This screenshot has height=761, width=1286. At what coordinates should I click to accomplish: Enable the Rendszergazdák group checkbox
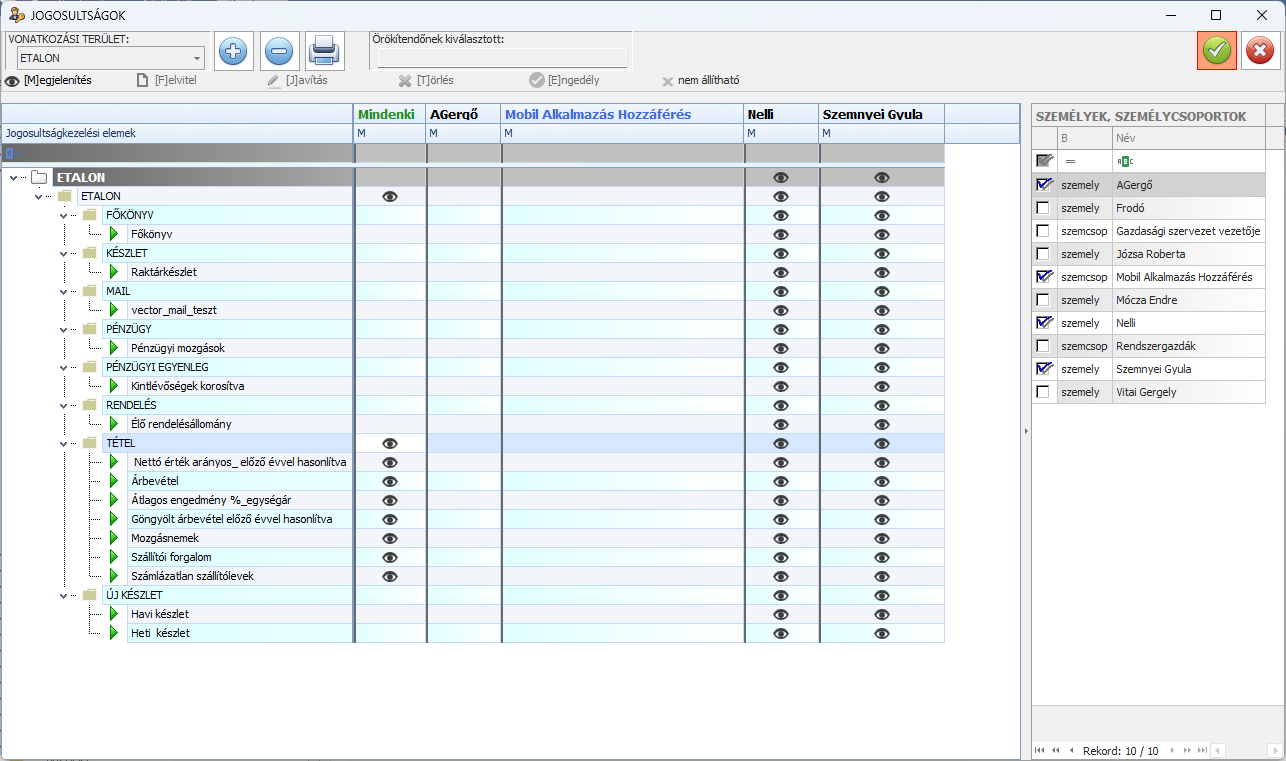1044,346
